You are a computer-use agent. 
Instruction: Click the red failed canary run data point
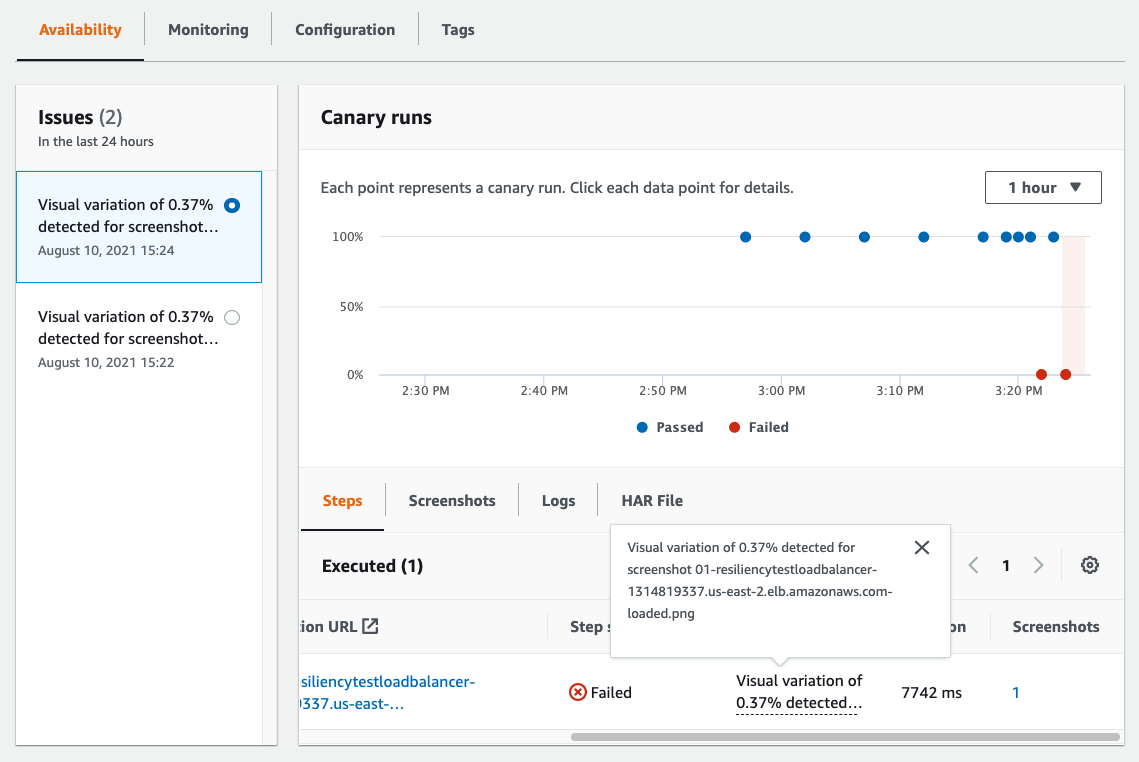point(1041,373)
